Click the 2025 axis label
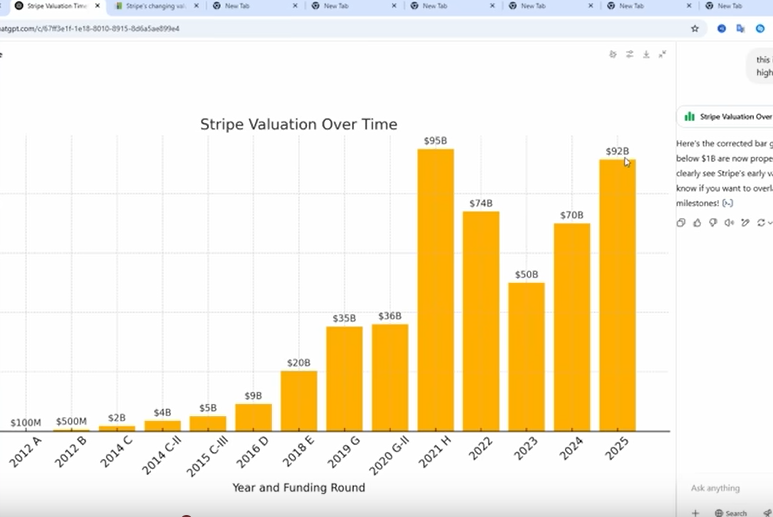This screenshot has width=773, height=517. click(617, 448)
